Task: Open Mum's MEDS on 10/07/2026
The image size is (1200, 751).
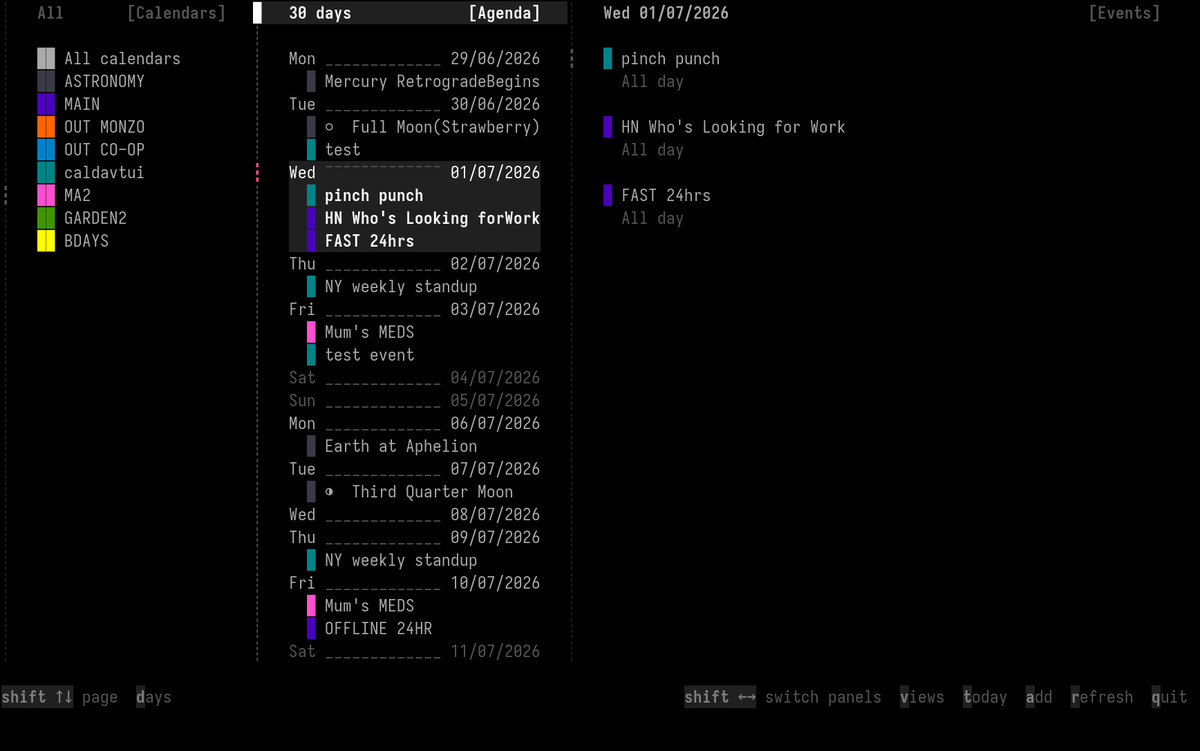Action: tap(369, 606)
